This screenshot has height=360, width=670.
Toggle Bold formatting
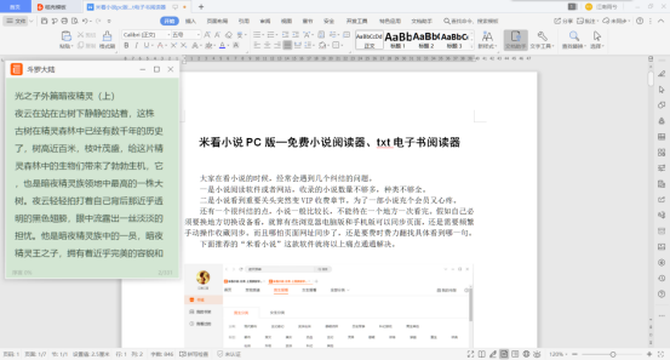coord(126,45)
